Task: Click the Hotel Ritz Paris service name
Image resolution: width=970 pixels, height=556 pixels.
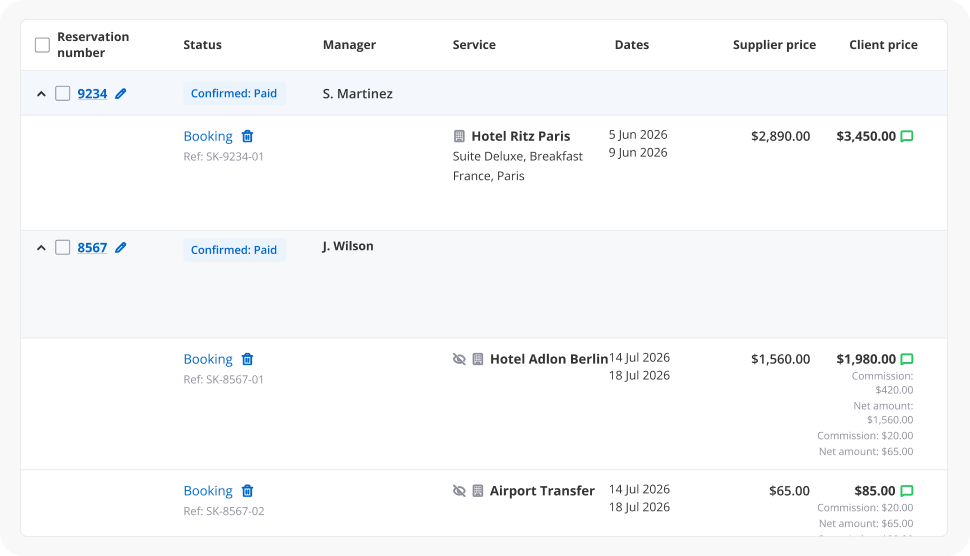Action: click(x=521, y=136)
